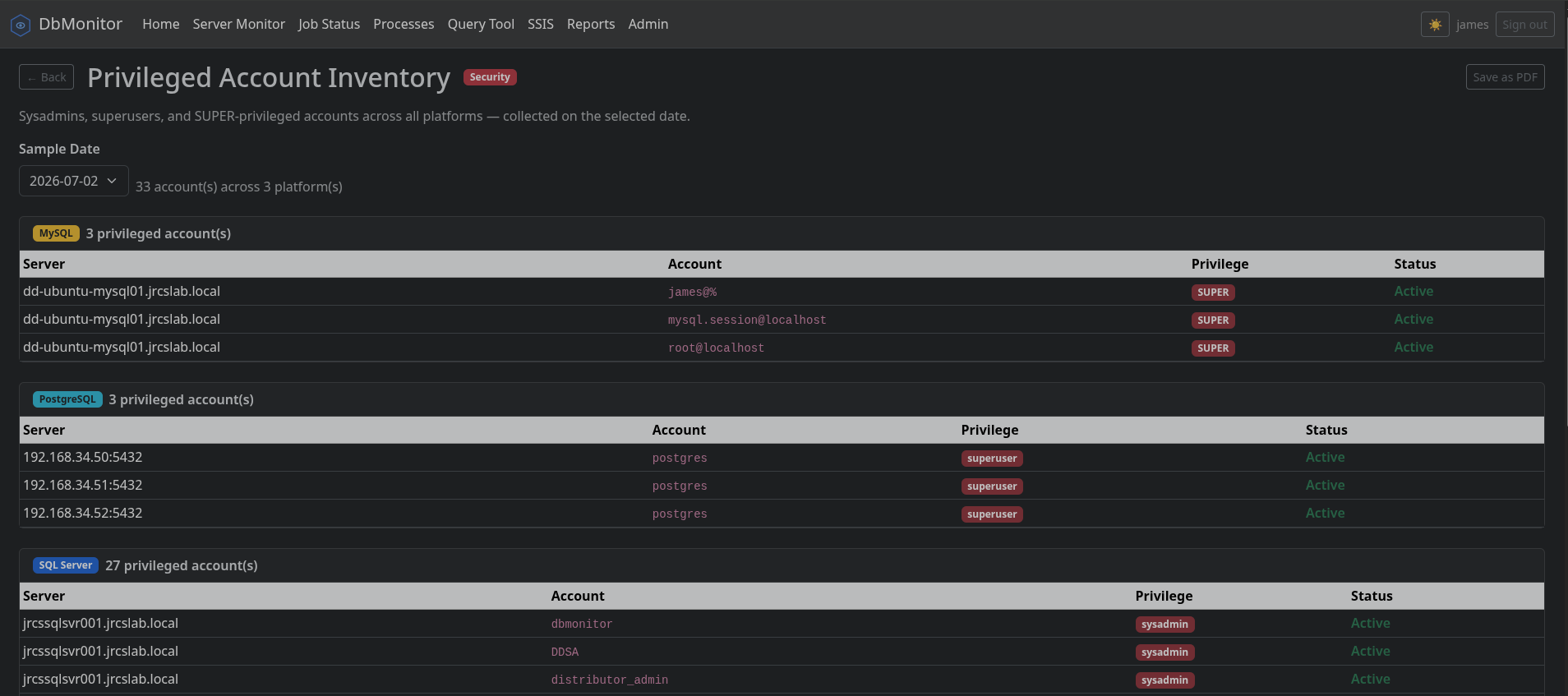Select the DDSA account

coord(565,652)
